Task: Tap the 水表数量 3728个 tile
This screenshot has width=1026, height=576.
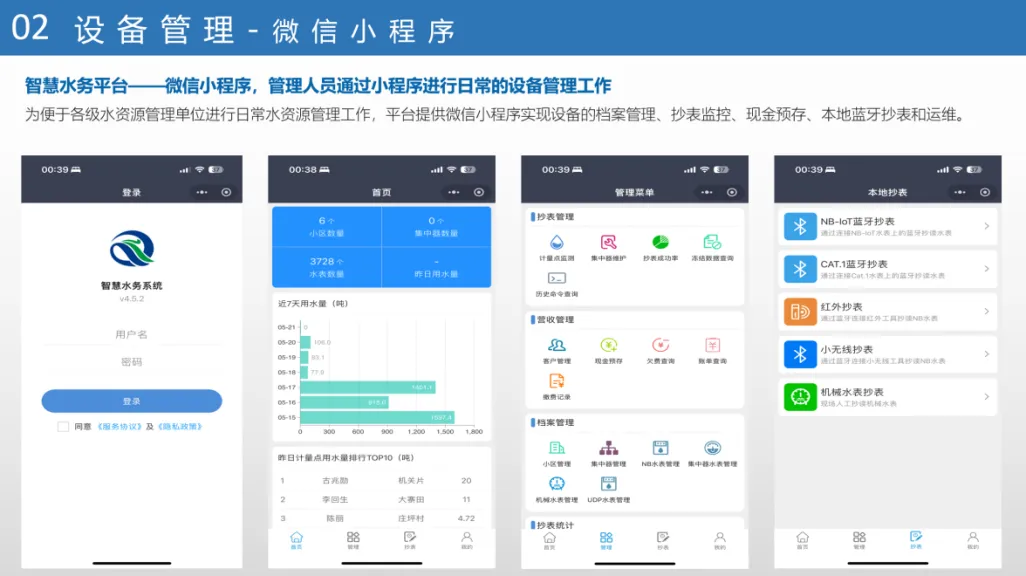Action: coord(327,267)
